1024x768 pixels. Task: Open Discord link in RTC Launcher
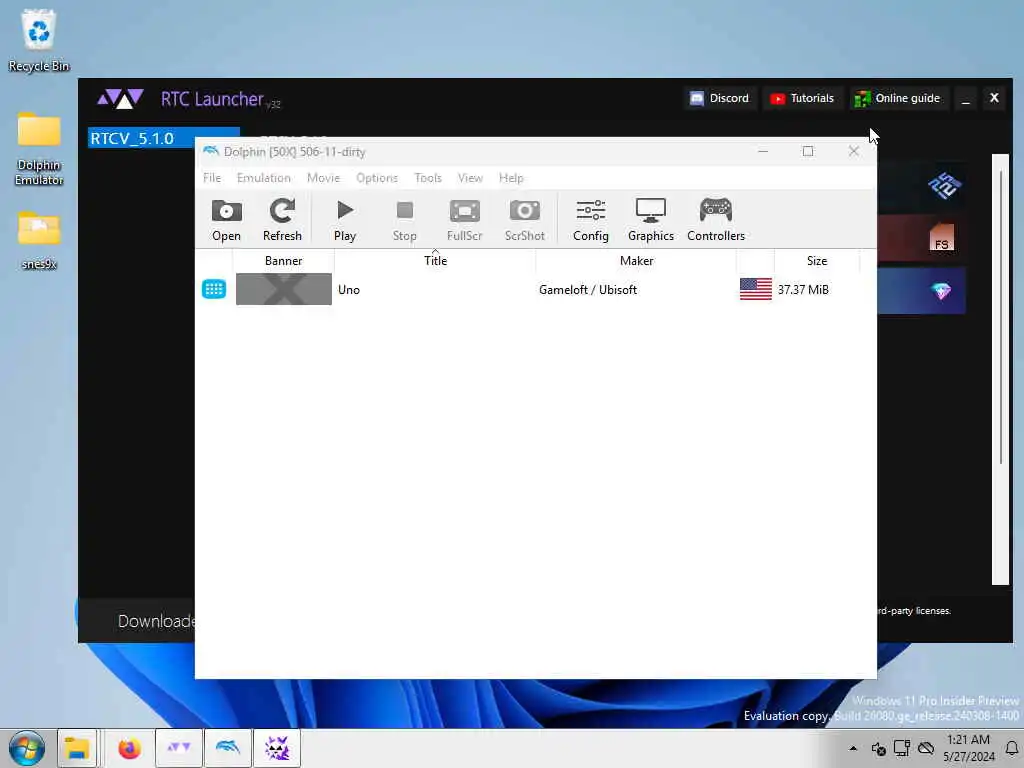tap(720, 98)
